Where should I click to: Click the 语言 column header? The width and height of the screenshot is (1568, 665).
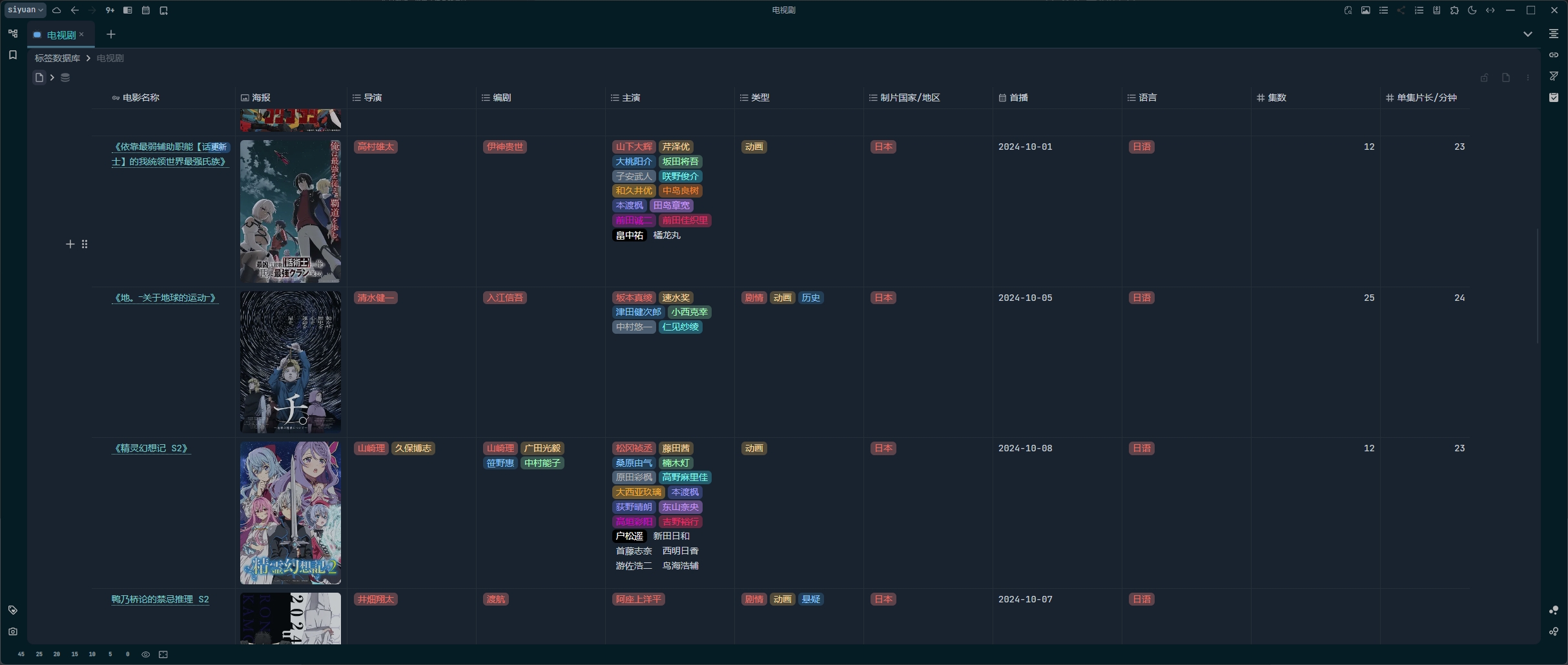1186,97
